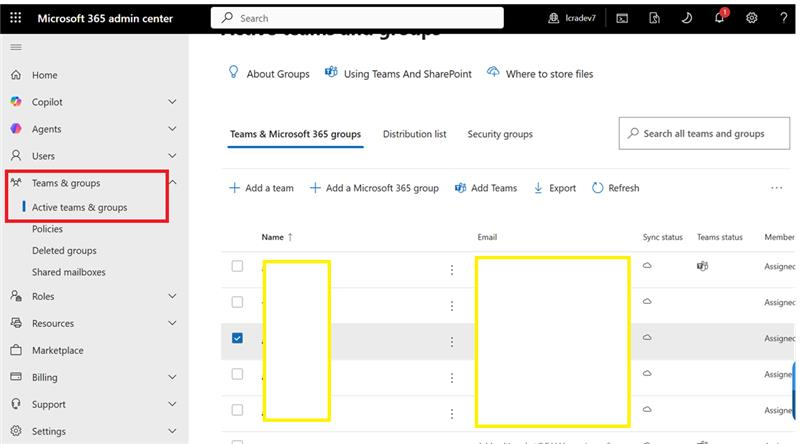Sort by the Name column header
This screenshot has width=800, height=444.
(x=277, y=237)
